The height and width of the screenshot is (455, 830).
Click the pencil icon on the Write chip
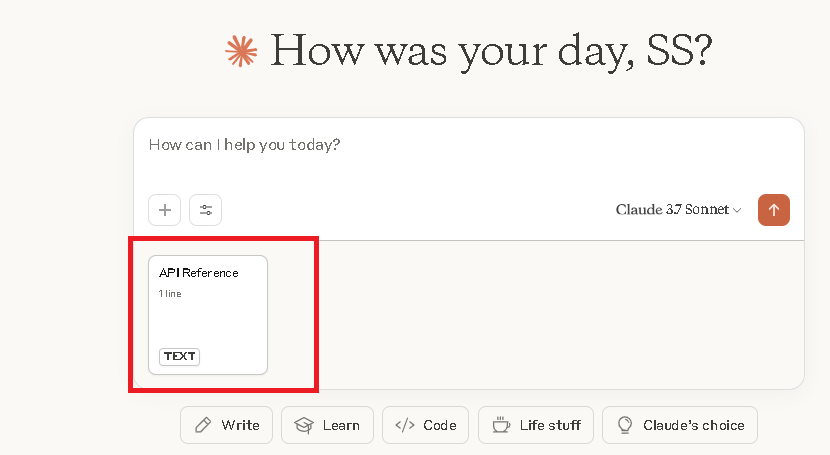coord(203,425)
